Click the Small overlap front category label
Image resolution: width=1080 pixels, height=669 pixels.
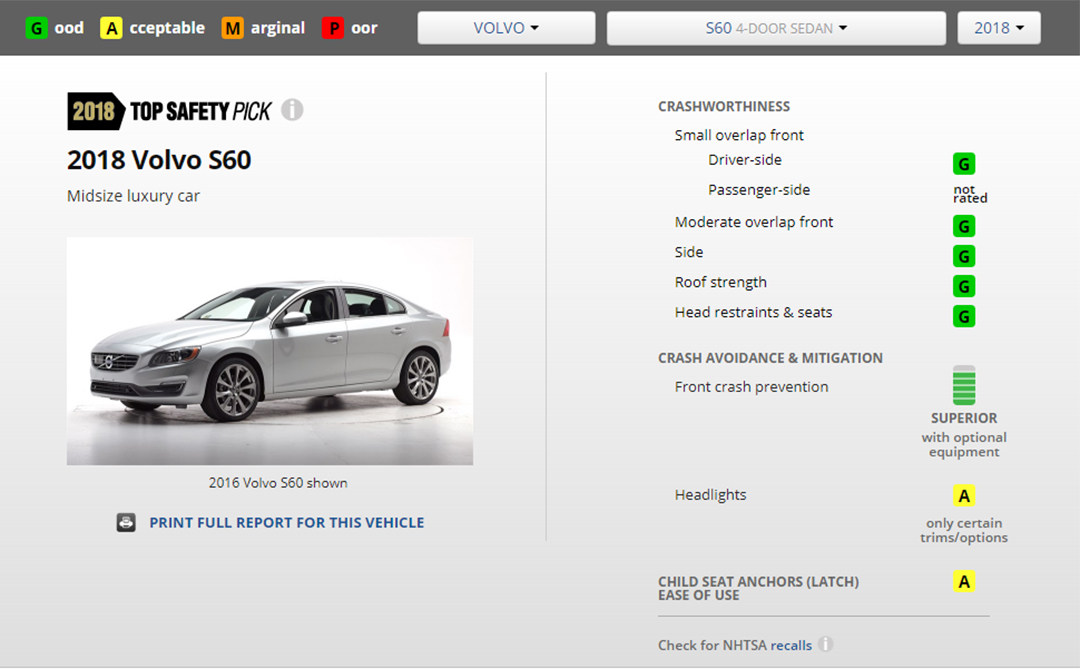coord(739,135)
